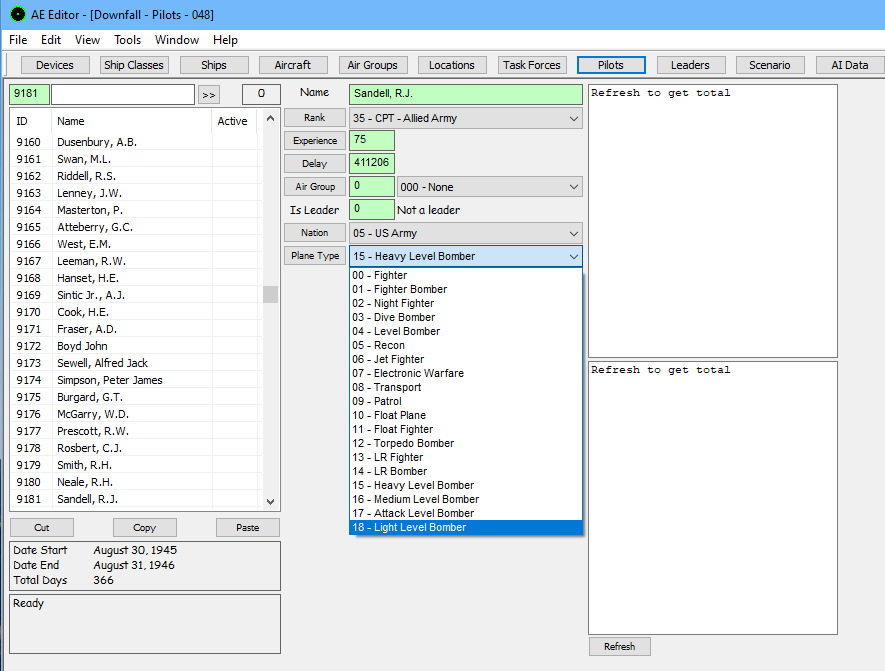Click the Name column header

click(132, 121)
